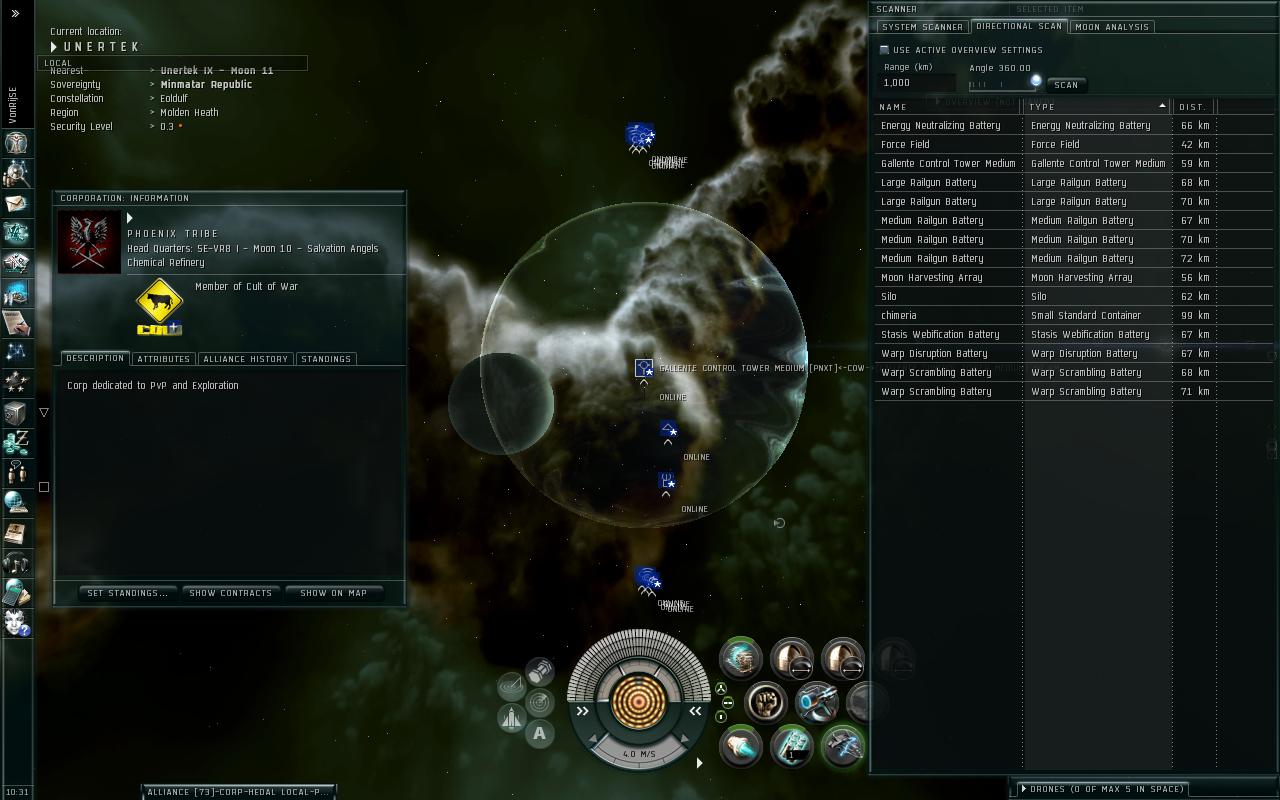The width and height of the screenshot is (1280, 800).
Task: Expand the HUD options triangle beside modules
Action: click(x=699, y=763)
